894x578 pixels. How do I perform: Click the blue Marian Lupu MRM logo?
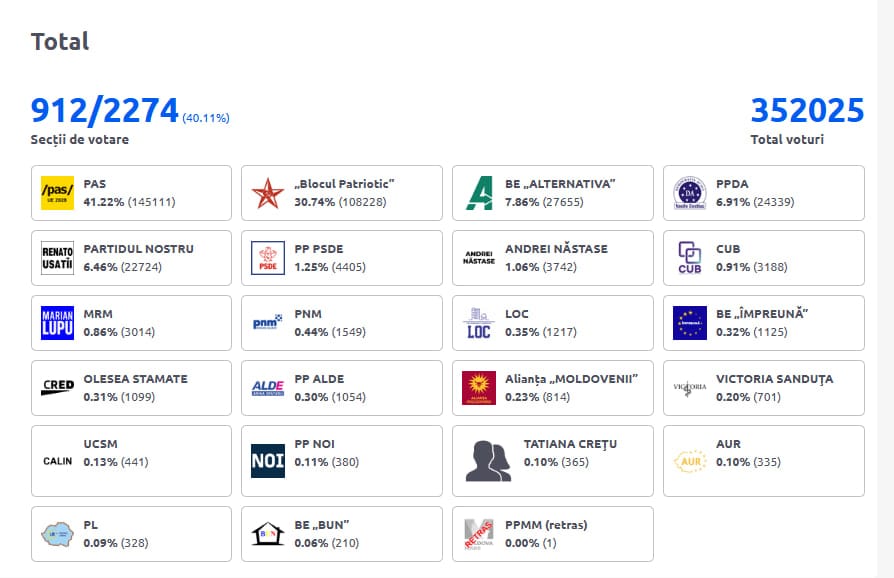point(58,323)
